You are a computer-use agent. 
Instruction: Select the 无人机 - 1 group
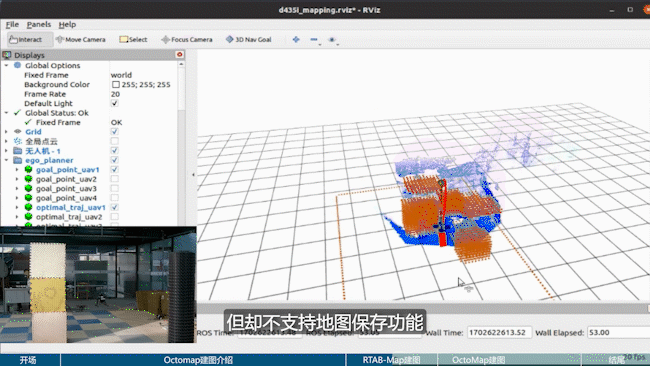click(x=43, y=151)
